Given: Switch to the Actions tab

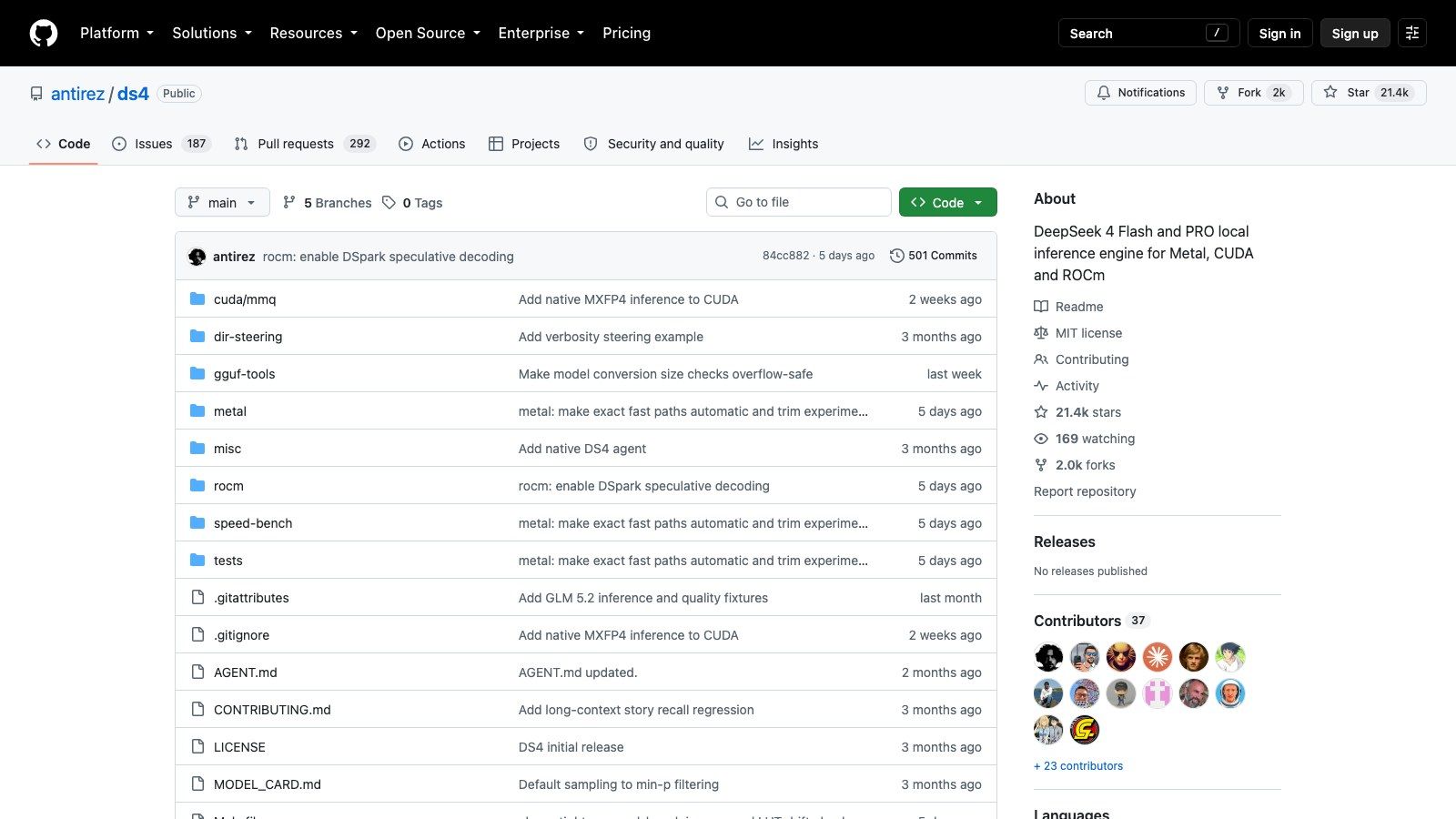Looking at the screenshot, I should [431, 144].
